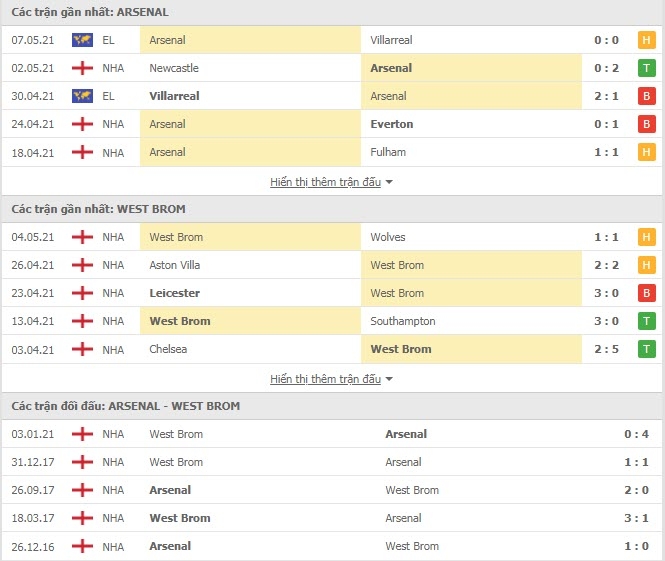Click the red B badge for Arsenal-Everton
Viewport: 665px width, 561px height.
tap(646, 124)
